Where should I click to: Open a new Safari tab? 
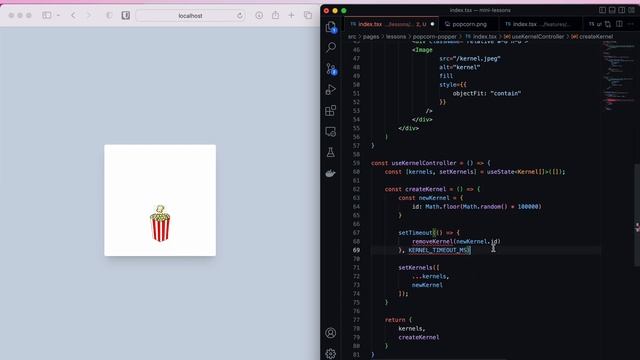point(291,16)
